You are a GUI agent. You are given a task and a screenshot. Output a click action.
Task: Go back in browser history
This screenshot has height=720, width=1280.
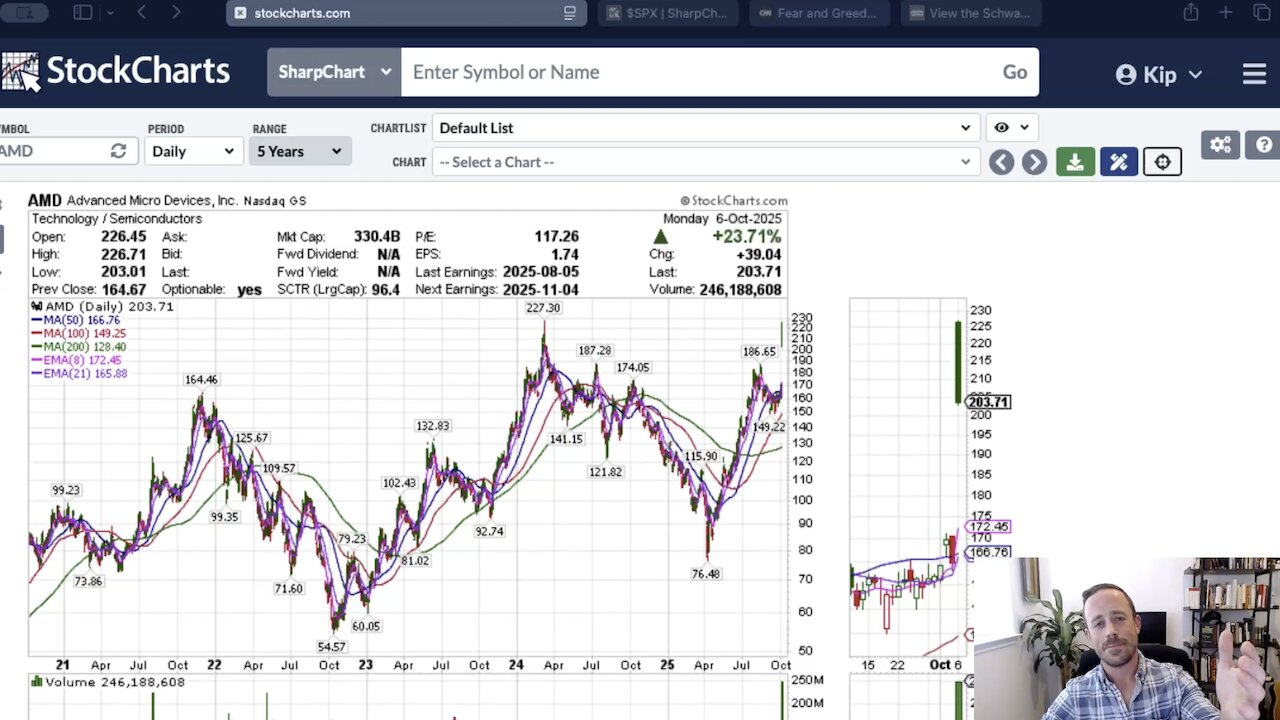(141, 13)
